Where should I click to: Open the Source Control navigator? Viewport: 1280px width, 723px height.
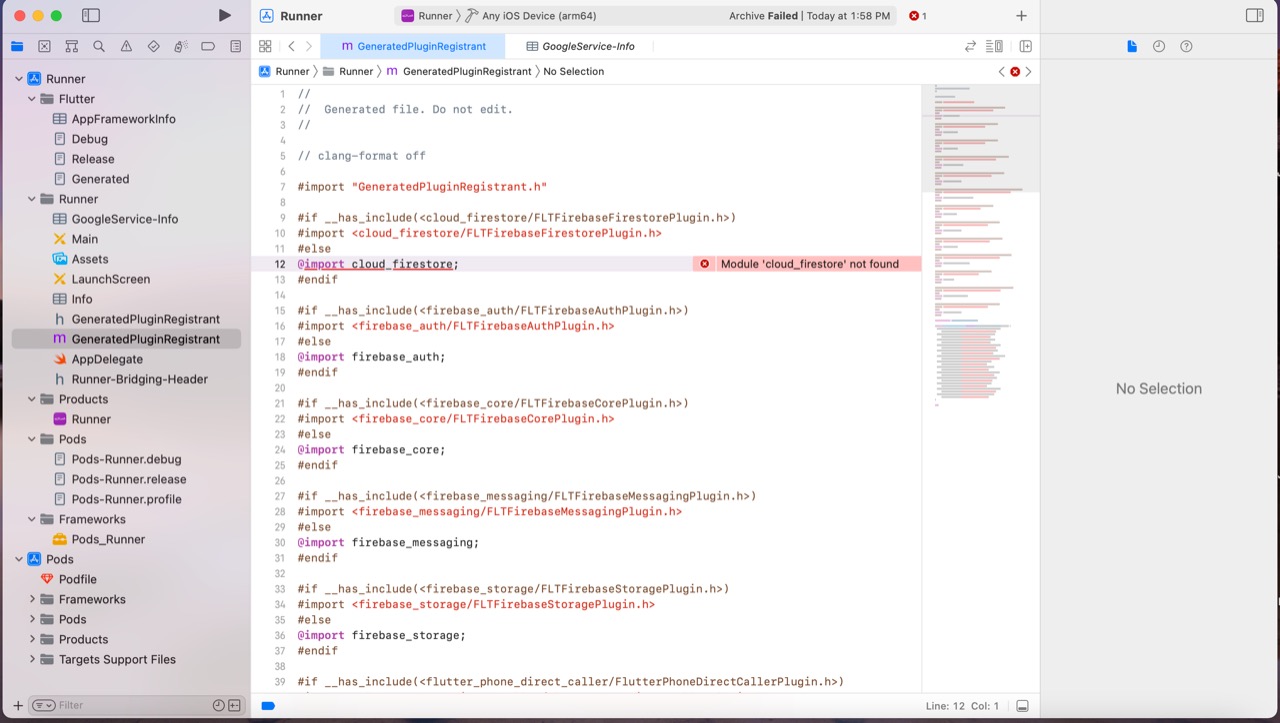[x=44, y=46]
